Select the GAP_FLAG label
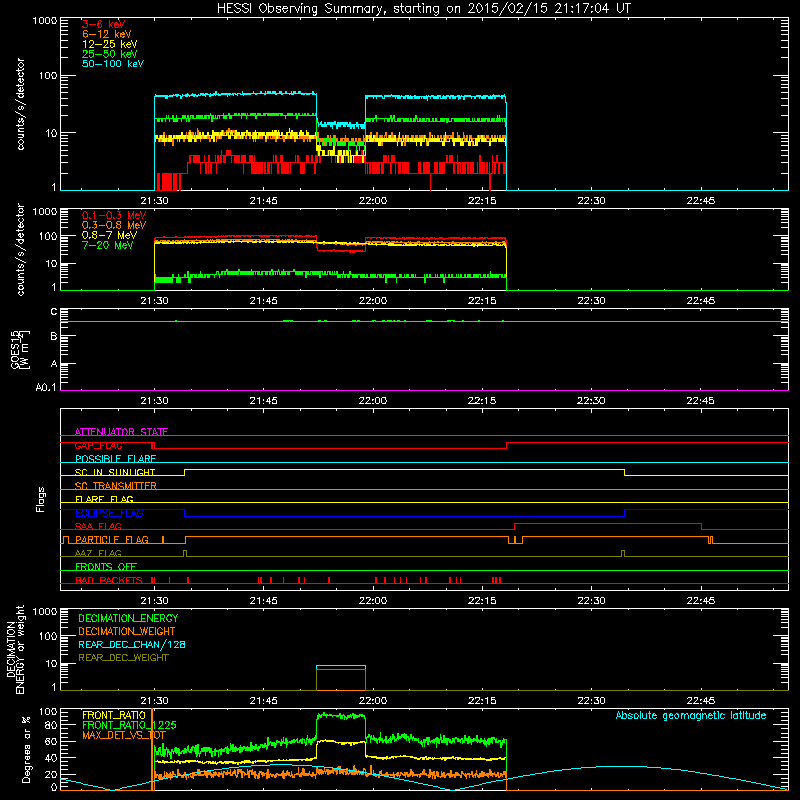Screen dimensions: 800x800 (x=98, y=445)
